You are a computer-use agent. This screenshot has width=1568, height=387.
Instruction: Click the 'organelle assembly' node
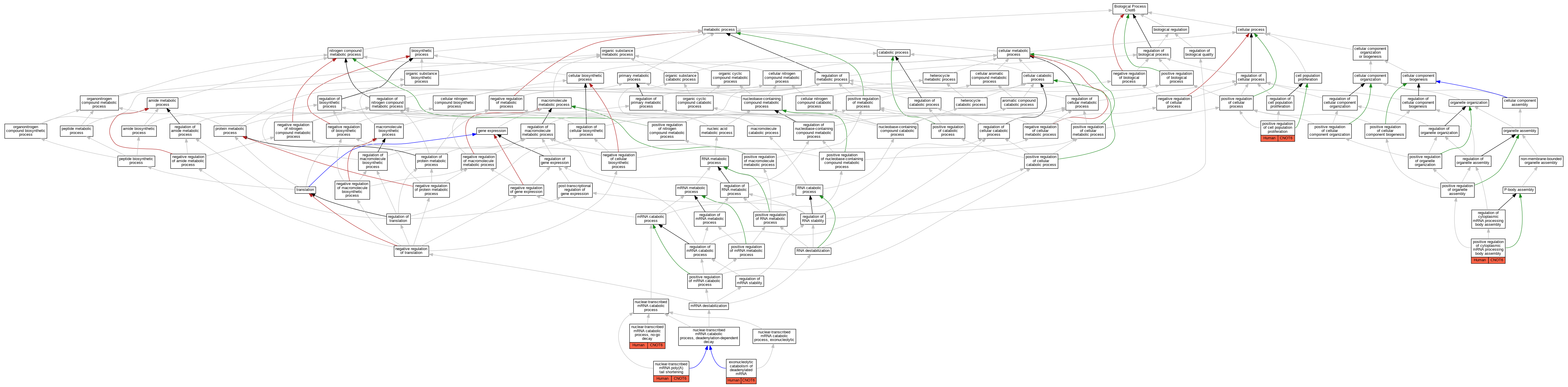1519,131
